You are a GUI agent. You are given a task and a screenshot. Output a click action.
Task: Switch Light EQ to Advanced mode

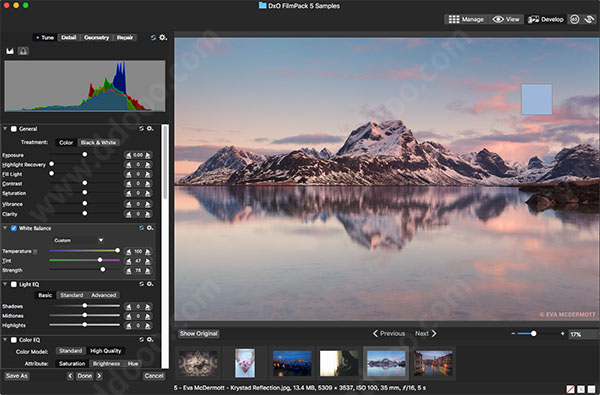103,295
